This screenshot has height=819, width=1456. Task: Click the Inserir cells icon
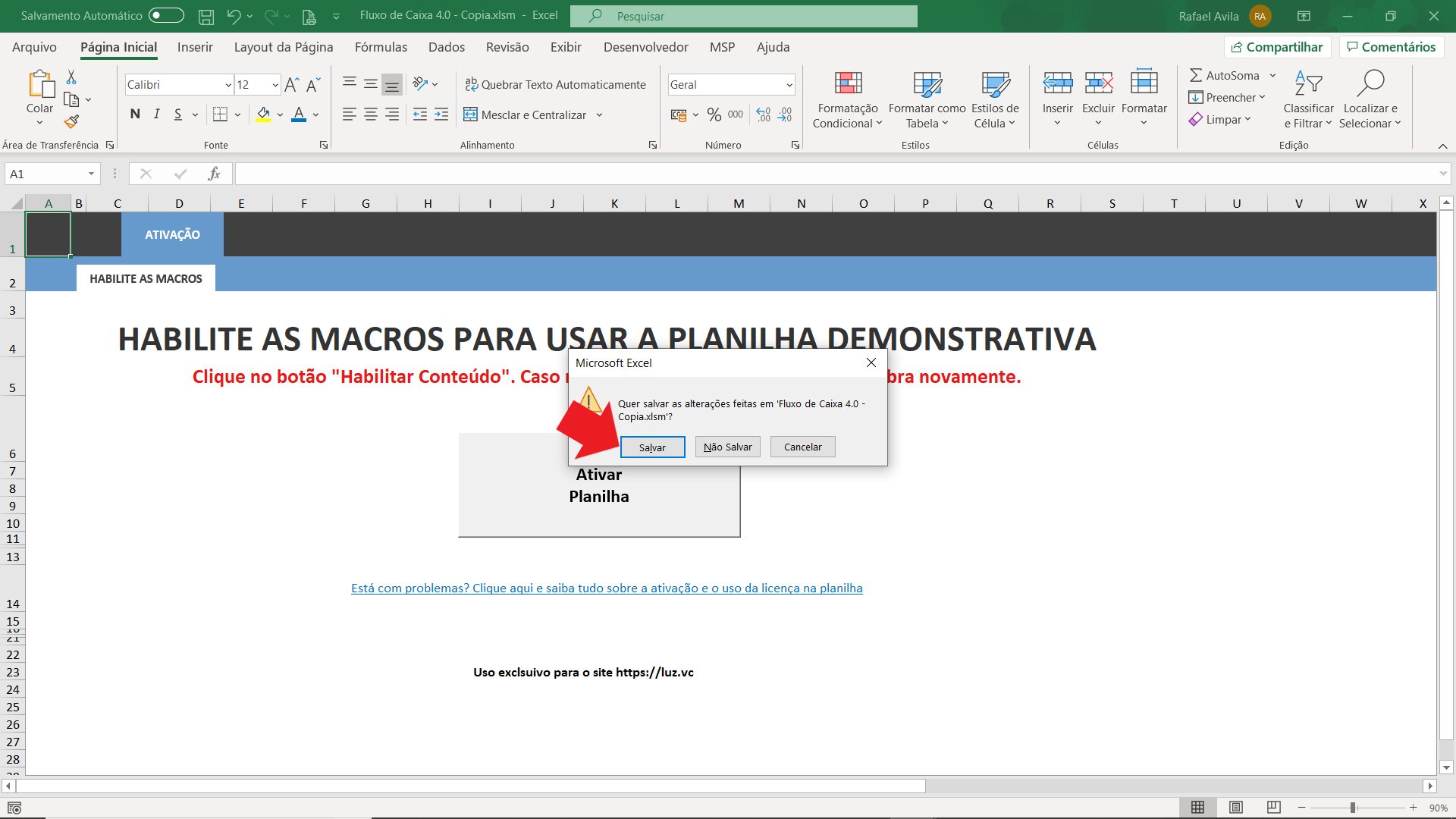coord(1057,83)
